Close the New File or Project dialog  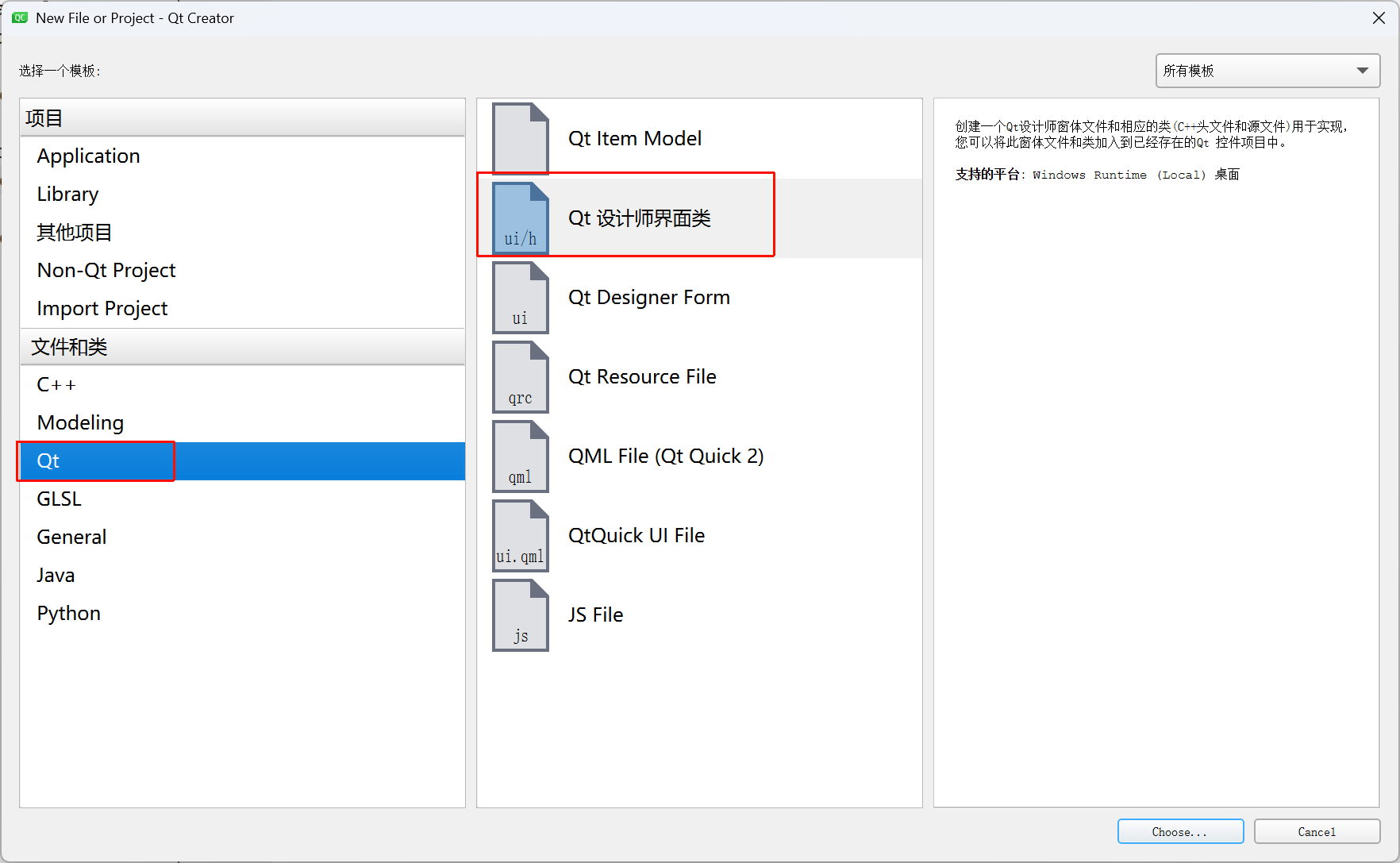1379,17
